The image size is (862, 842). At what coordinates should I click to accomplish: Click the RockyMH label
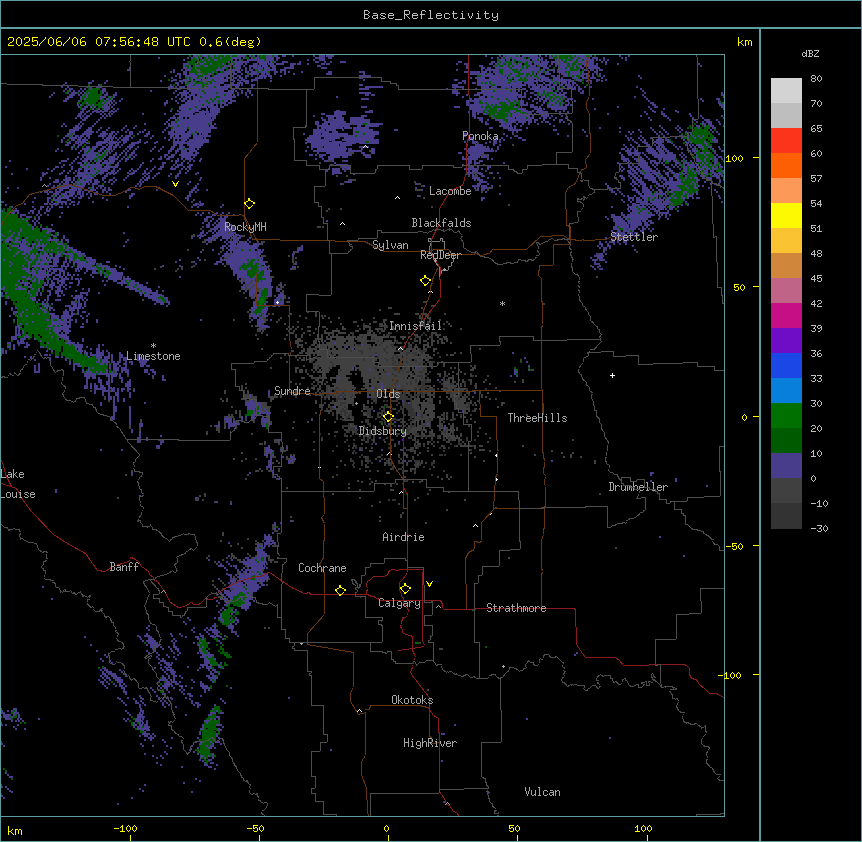click(x=245, y=227)
